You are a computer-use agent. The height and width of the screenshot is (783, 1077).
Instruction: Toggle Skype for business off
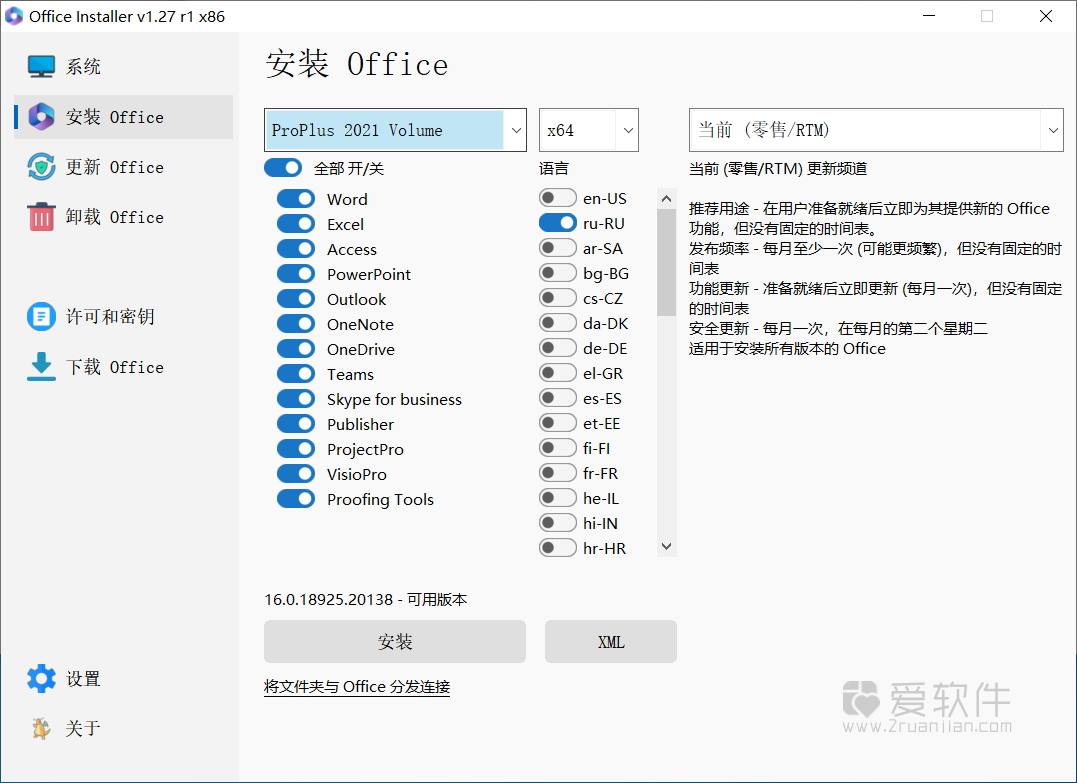(x=296, y=398)
